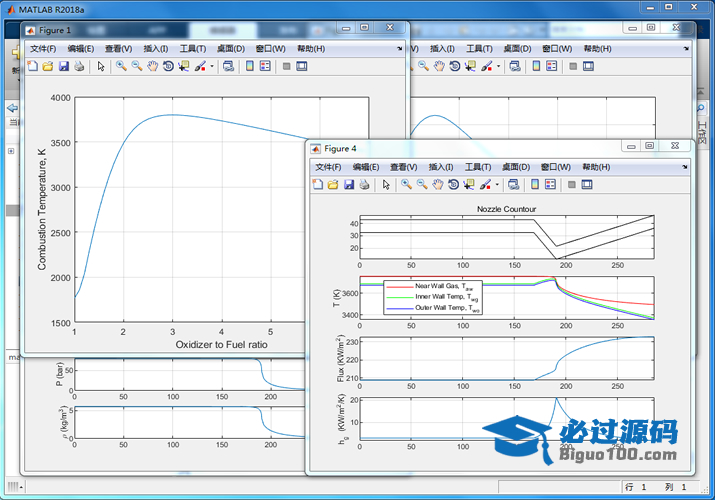Print Figure 4 with the printer icon

[x=364, y=185]
